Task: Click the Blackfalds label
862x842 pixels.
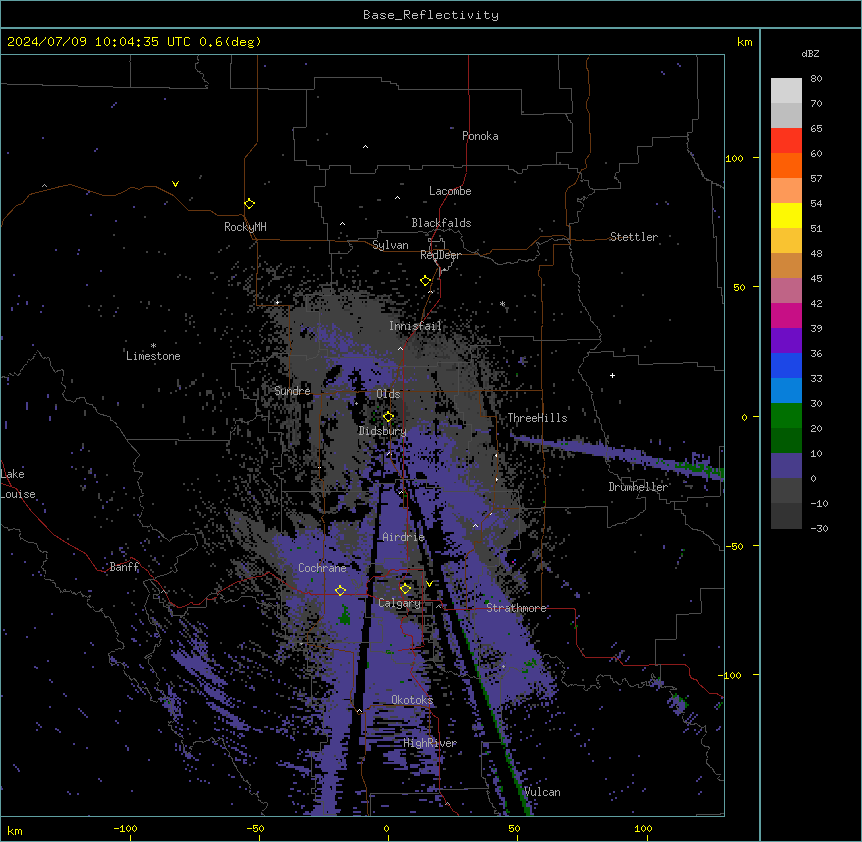Action: [x=441, y=223]
